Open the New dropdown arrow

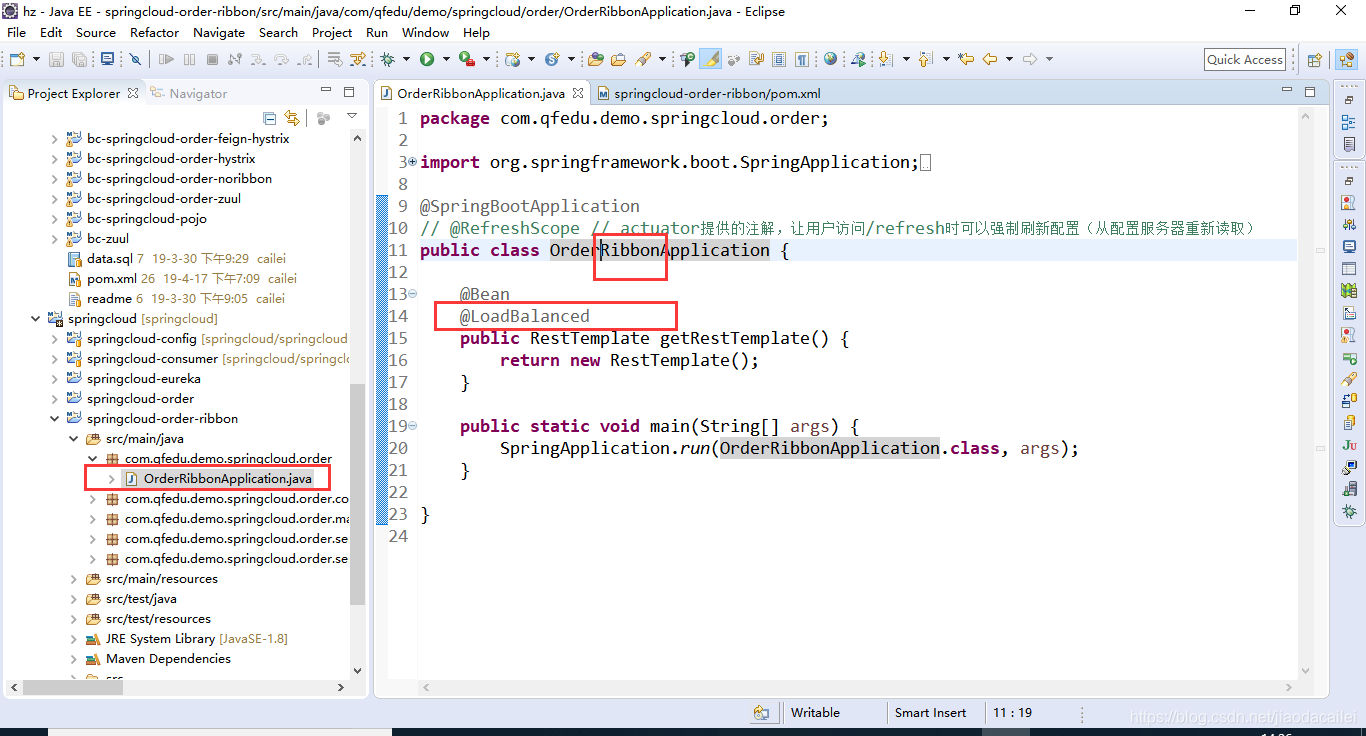pos(36,59)
